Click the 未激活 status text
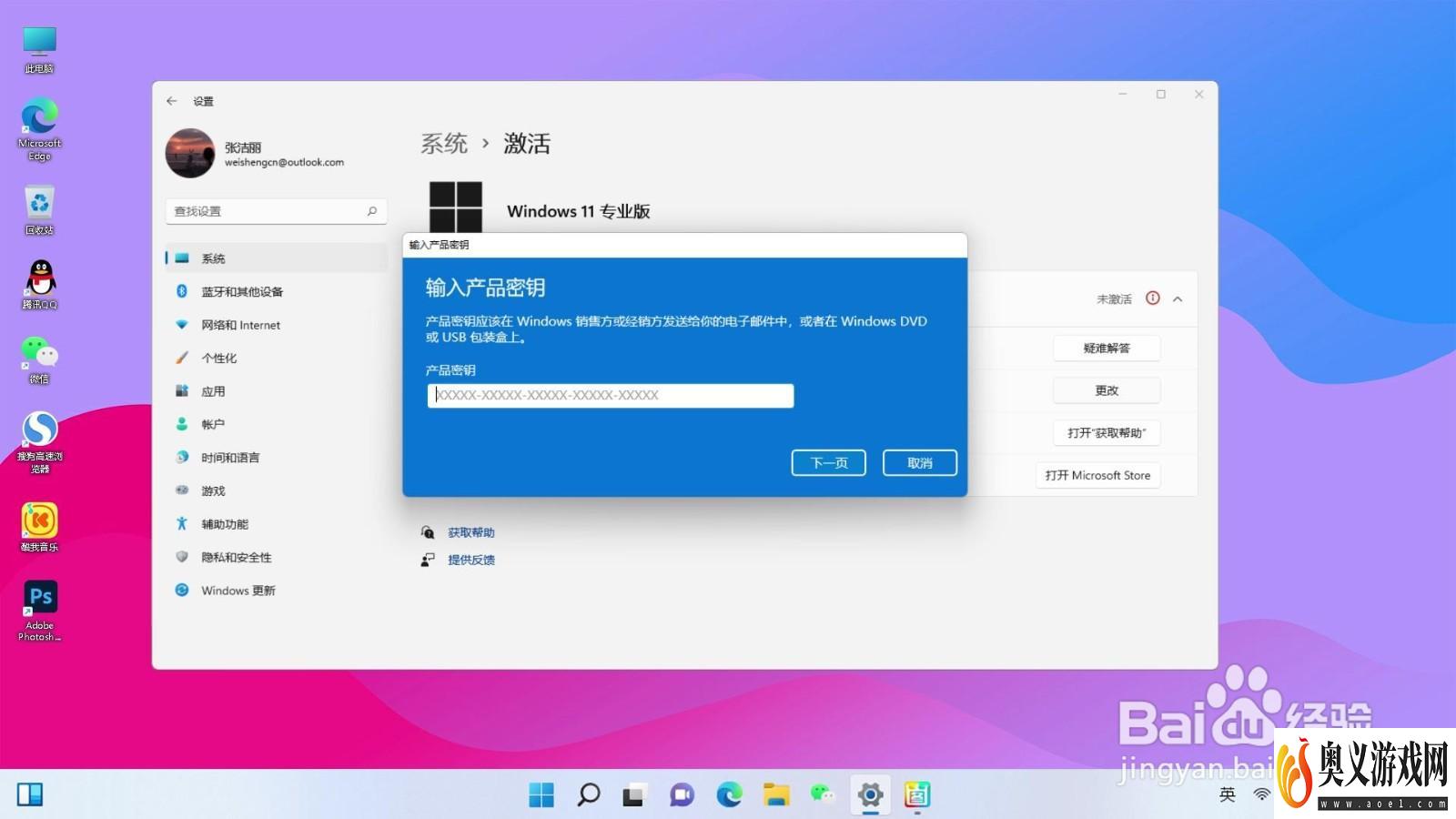This screenshot has height=819, width=1456. pos(1114,298)
